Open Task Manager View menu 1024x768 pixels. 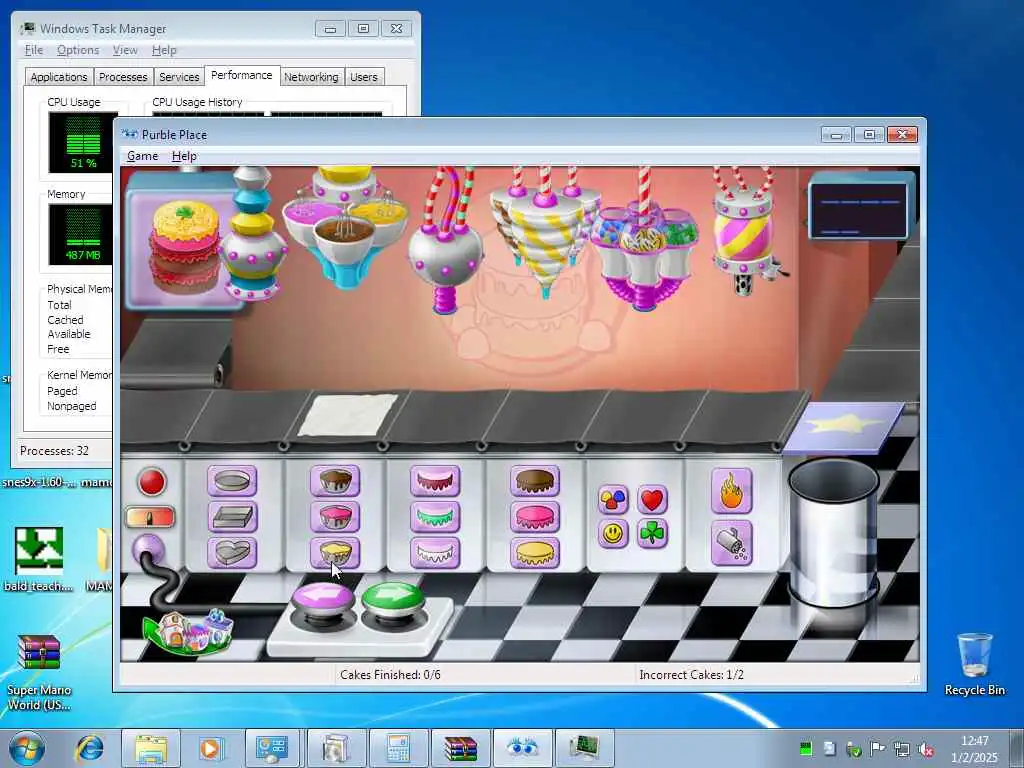125,50
